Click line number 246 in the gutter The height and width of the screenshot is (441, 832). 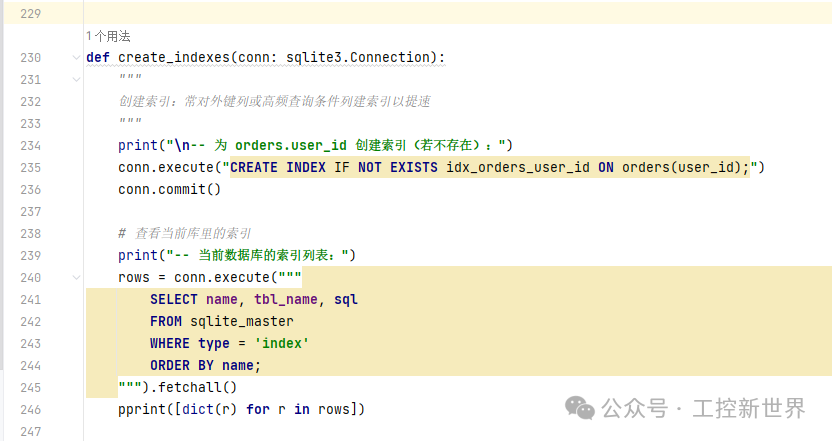(30, 409)
